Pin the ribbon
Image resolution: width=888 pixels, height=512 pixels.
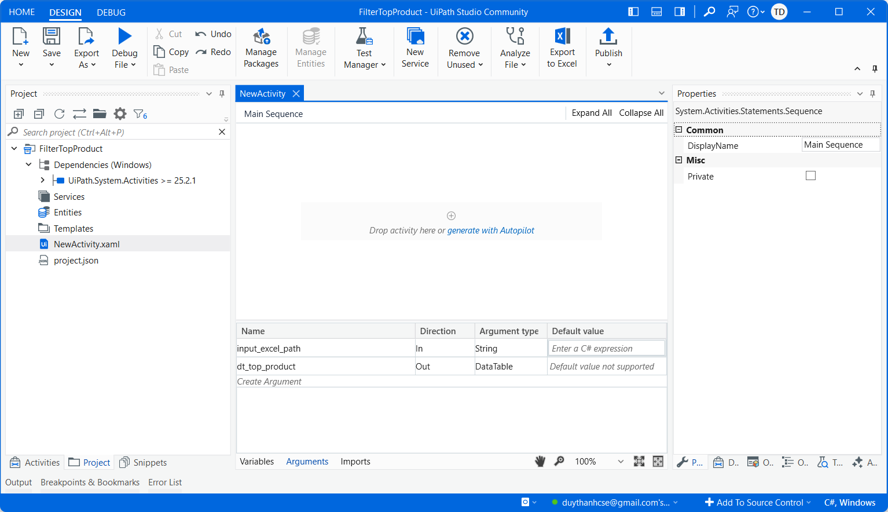[875, 69]
